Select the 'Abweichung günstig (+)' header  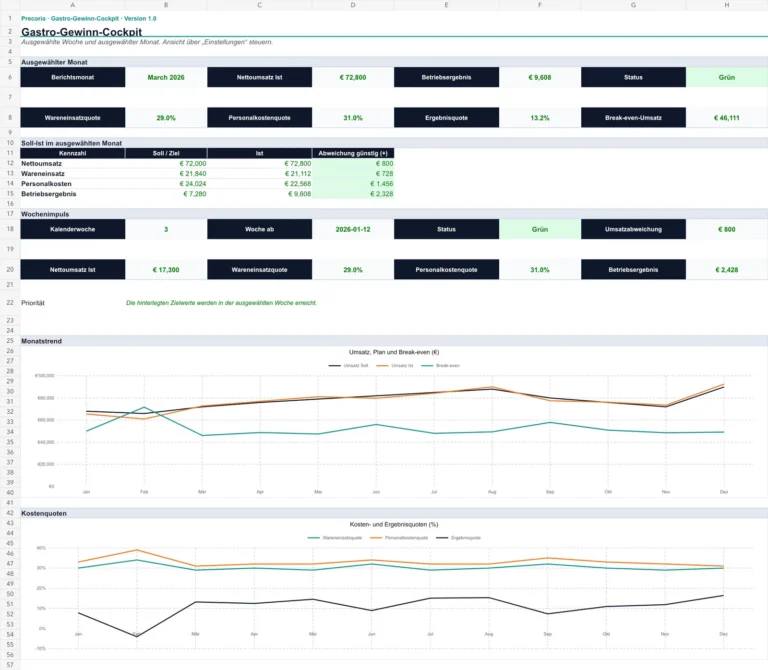(353, 153)
